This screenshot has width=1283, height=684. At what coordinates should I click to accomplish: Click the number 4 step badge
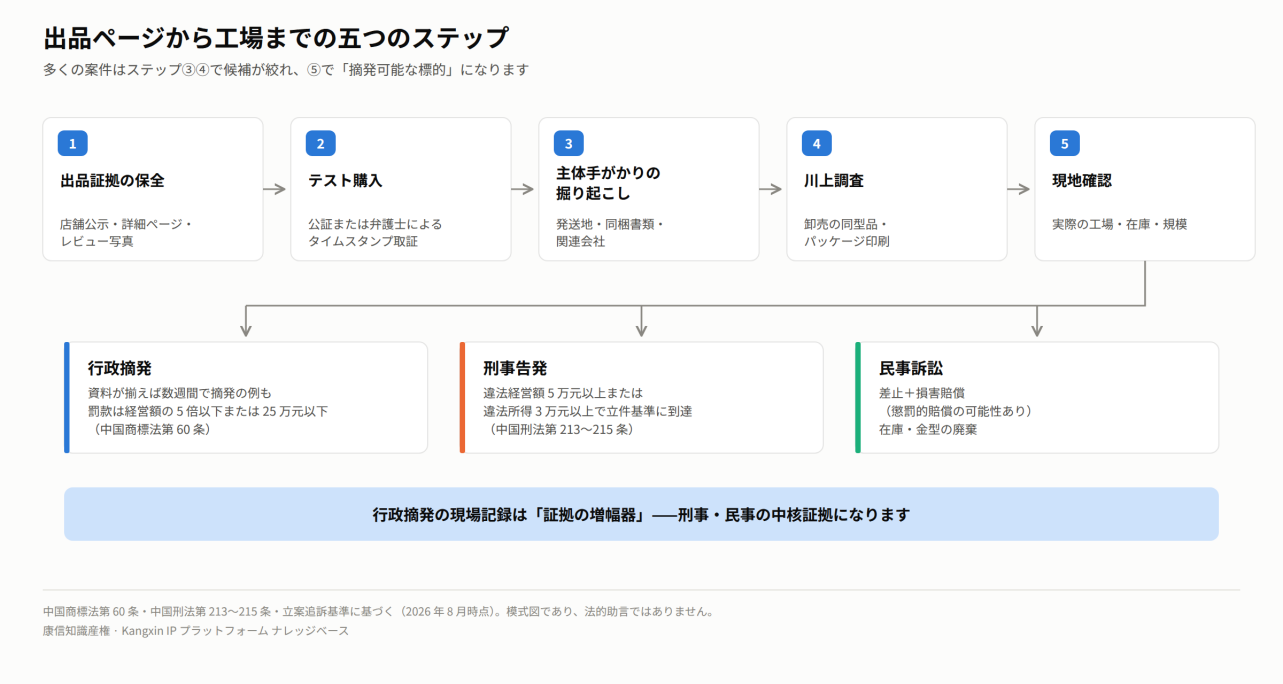(816, 143)
